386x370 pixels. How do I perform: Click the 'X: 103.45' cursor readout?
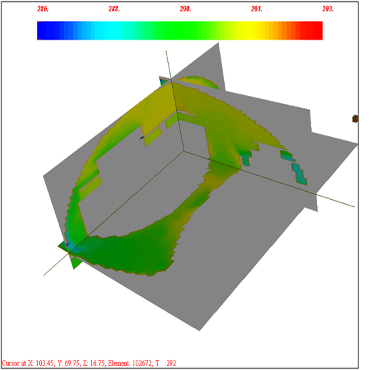pos(42,363)
